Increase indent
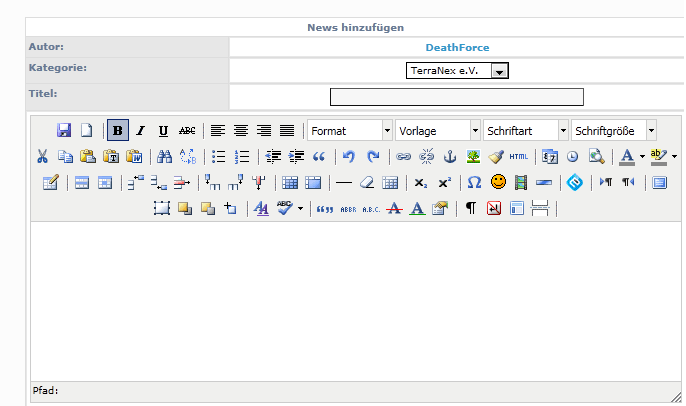Image resolution: width=686 pixels, height=406 pixels. [x=296, y=156]
